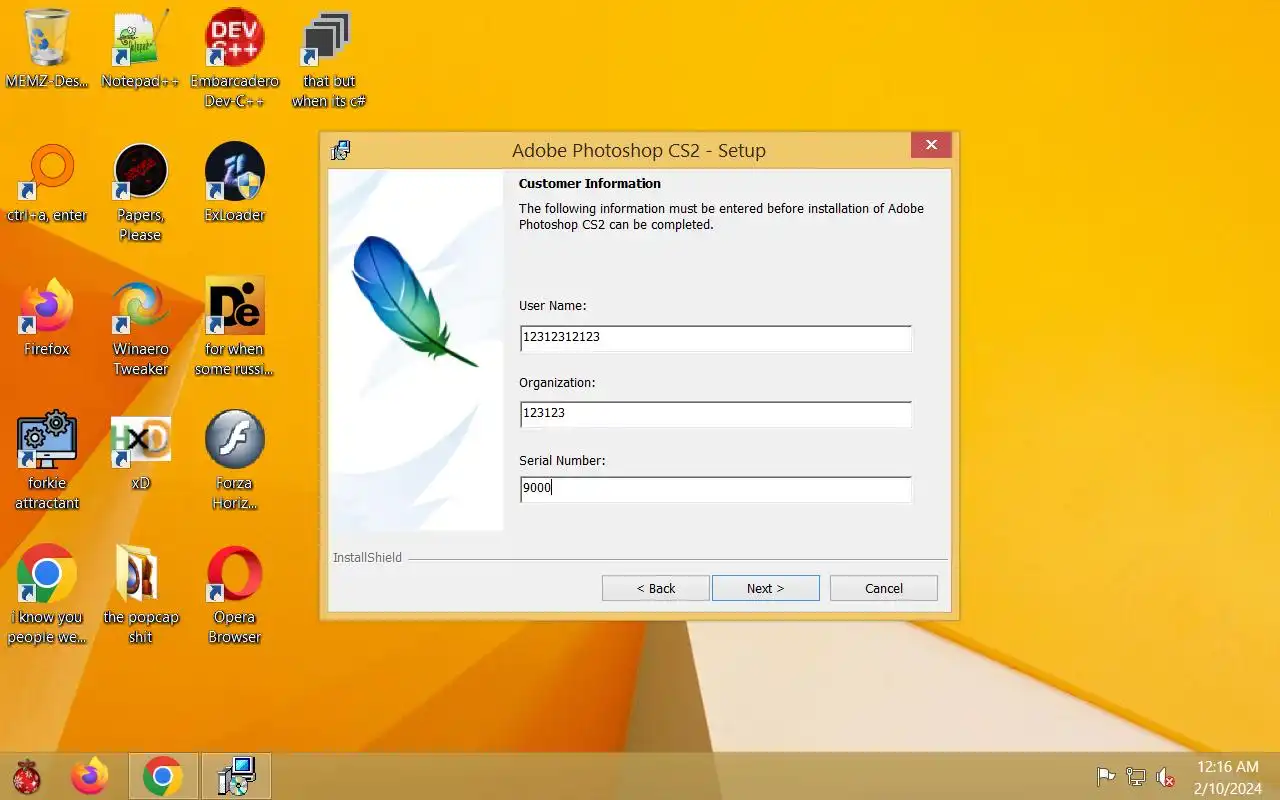
Task: Open 'the popcap shit' folder icon
Action: click(140, 595)
